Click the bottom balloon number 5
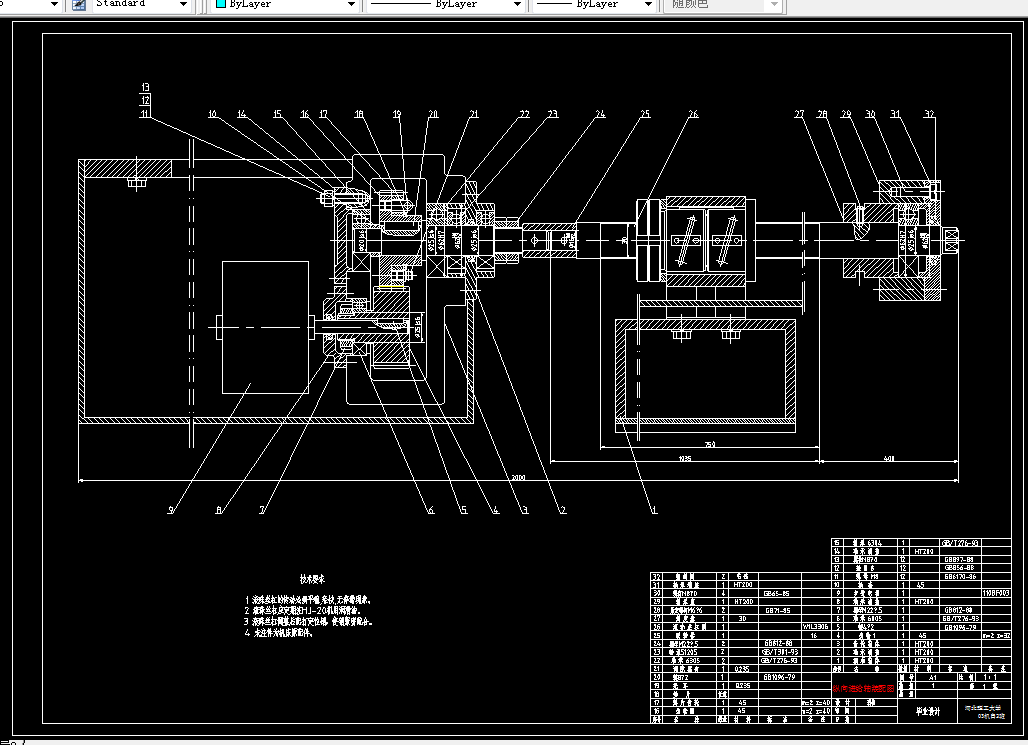This screenshot has width=1028, height=745. tap(464, 510)
